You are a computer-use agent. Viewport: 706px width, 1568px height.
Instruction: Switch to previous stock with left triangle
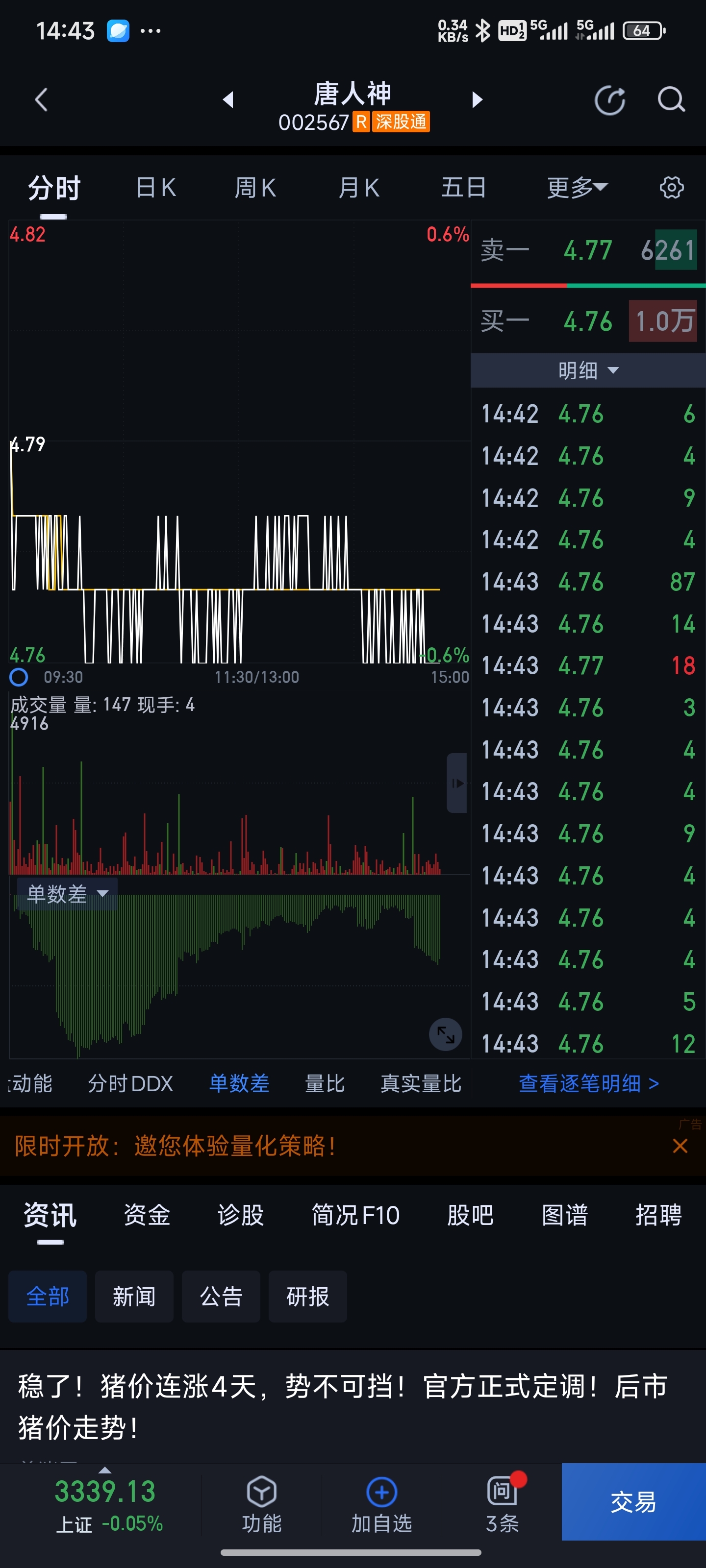(x=228, y=99)
